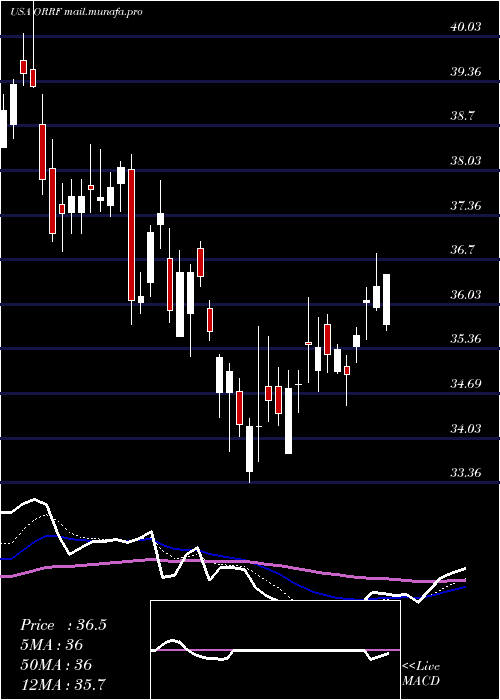Click the 40.03 price axis label
The height and width of the screenshot is (700, 500).
[x=466, y=27]
